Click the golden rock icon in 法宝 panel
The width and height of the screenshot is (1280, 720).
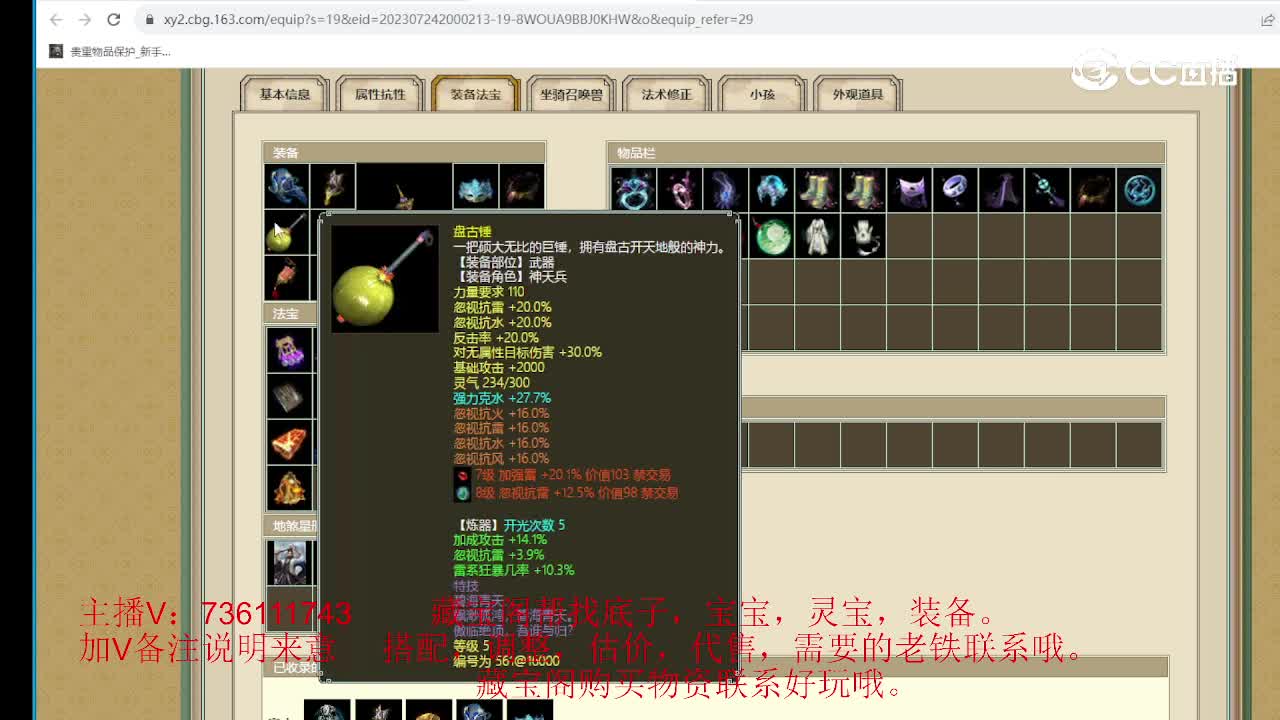[290, 488]
